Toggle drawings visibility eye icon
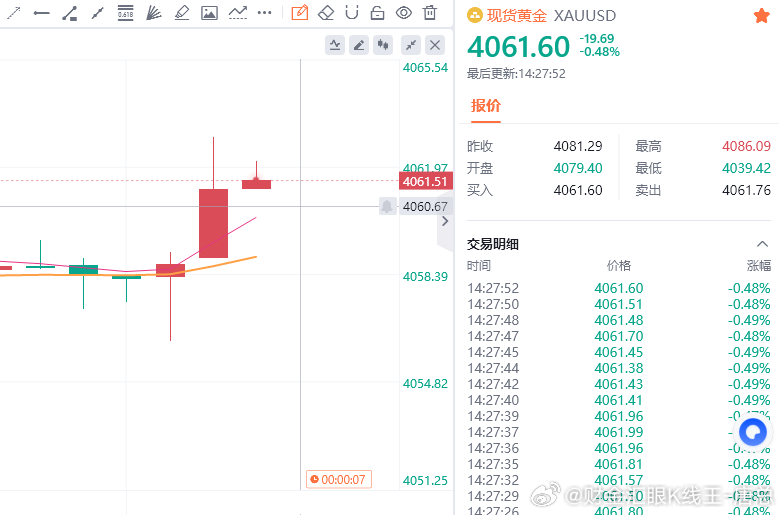Image resolution: width=783 pixels, height=515 pixels. [x=403, y=12]
